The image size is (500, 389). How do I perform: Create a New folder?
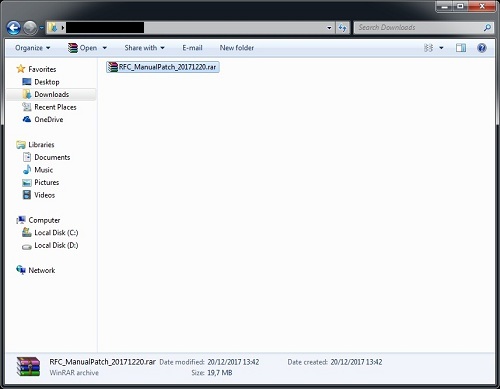point(237,48)
